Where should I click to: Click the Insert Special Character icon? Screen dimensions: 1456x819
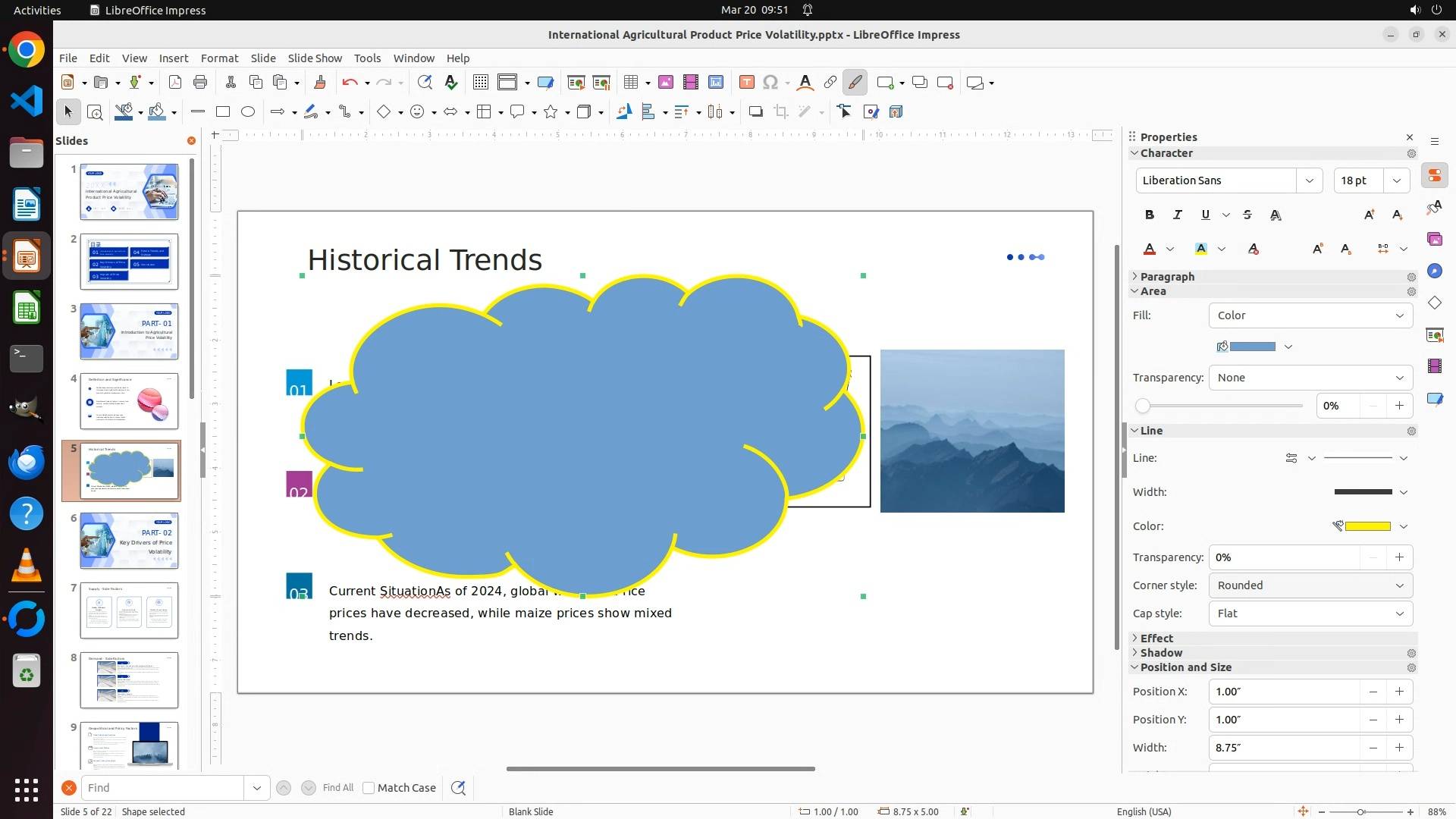(x=770, y=83)
